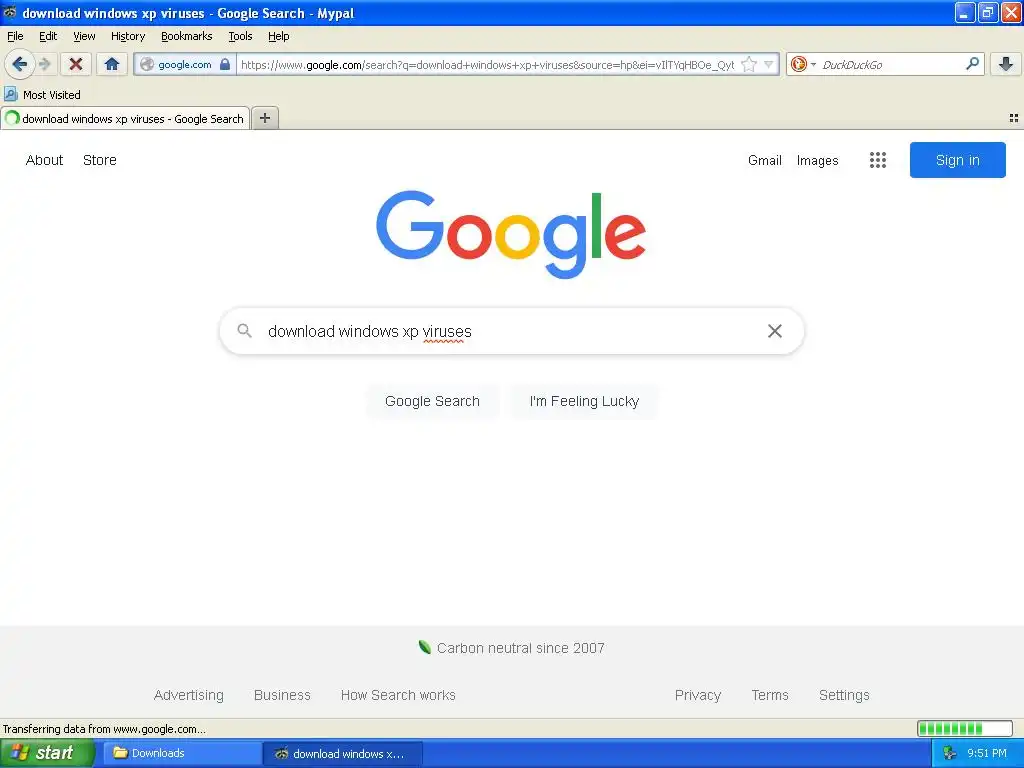Open the Edit menu
Viewport: 1024px width, 768px height.
48,36
